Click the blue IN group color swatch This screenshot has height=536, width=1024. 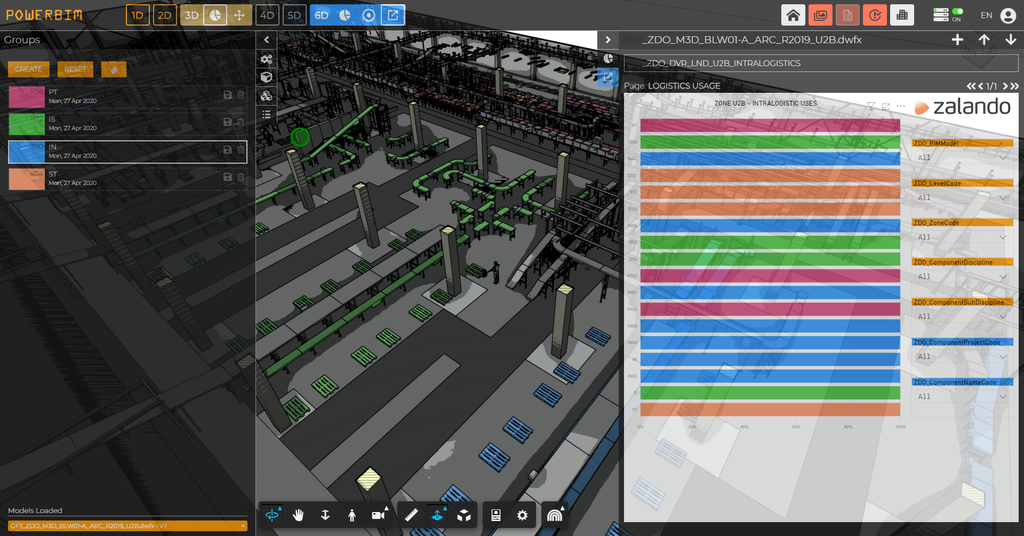[27, 152]
